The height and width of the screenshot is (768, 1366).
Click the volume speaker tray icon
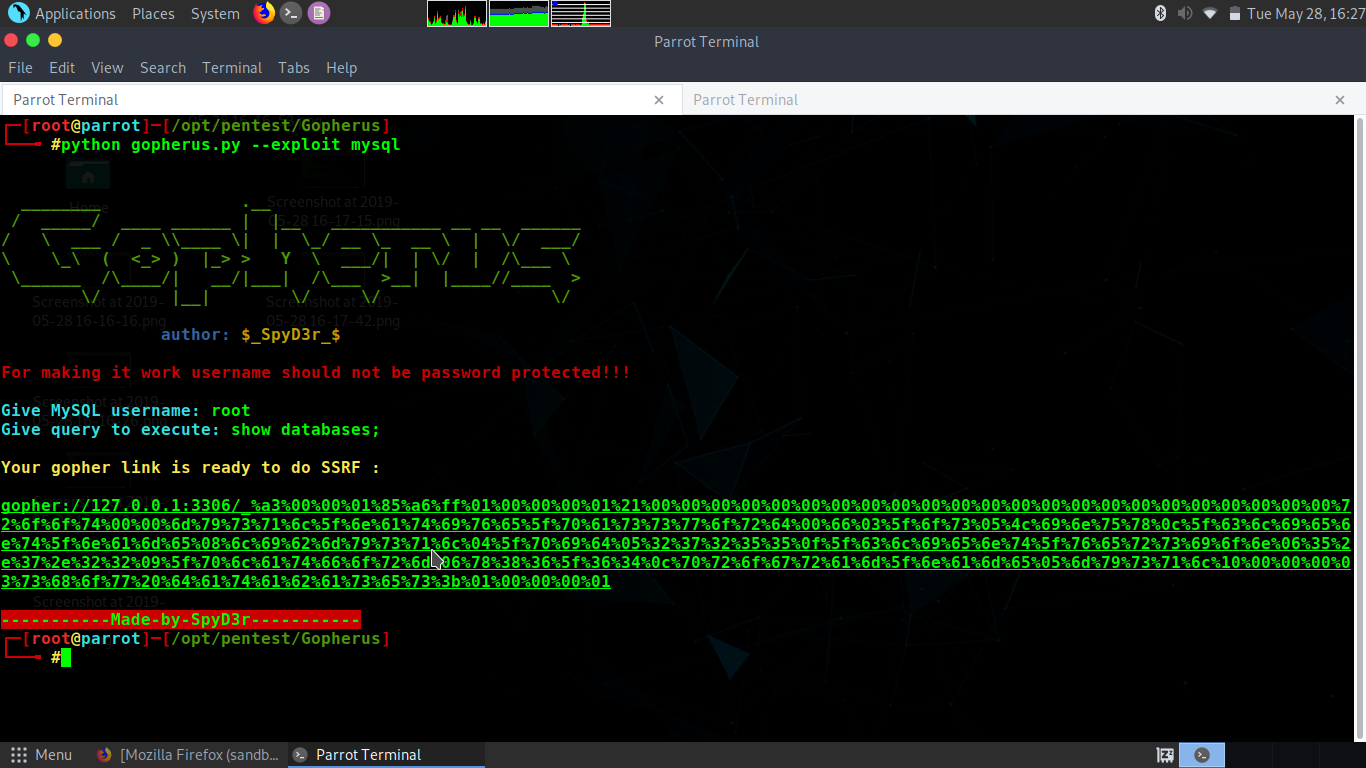[x=1185, y=13]
